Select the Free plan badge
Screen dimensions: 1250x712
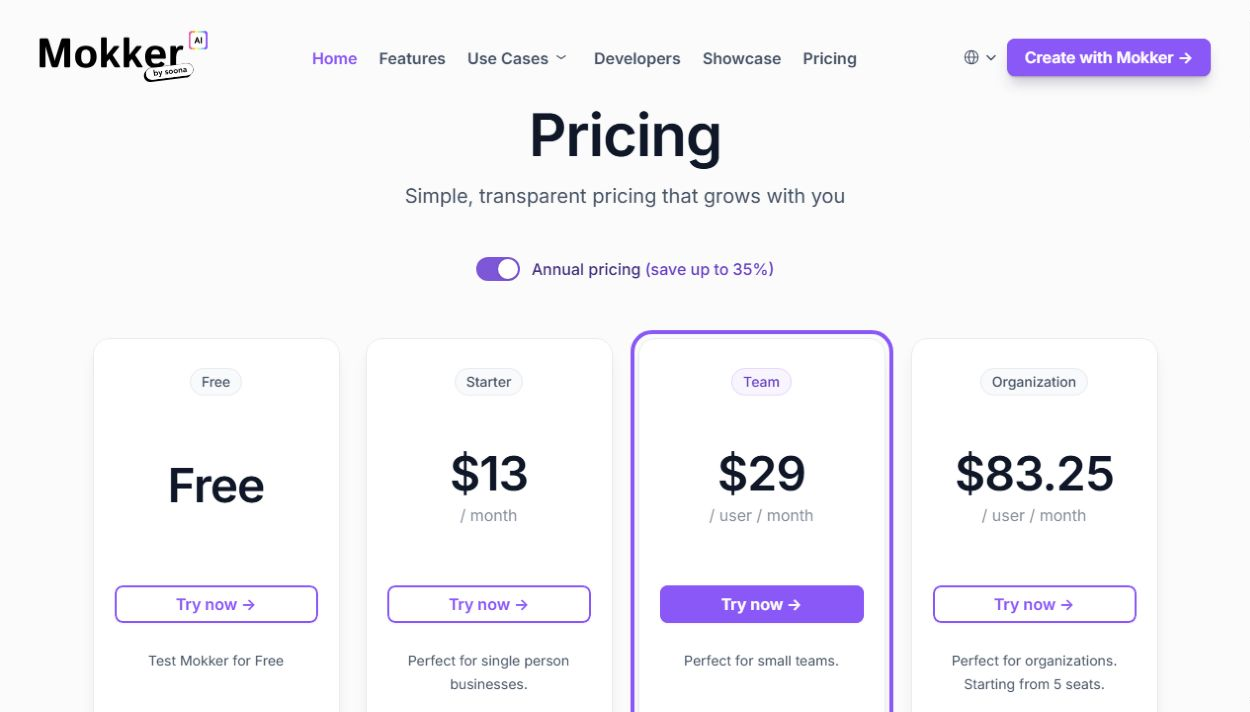tap(216, 382)
